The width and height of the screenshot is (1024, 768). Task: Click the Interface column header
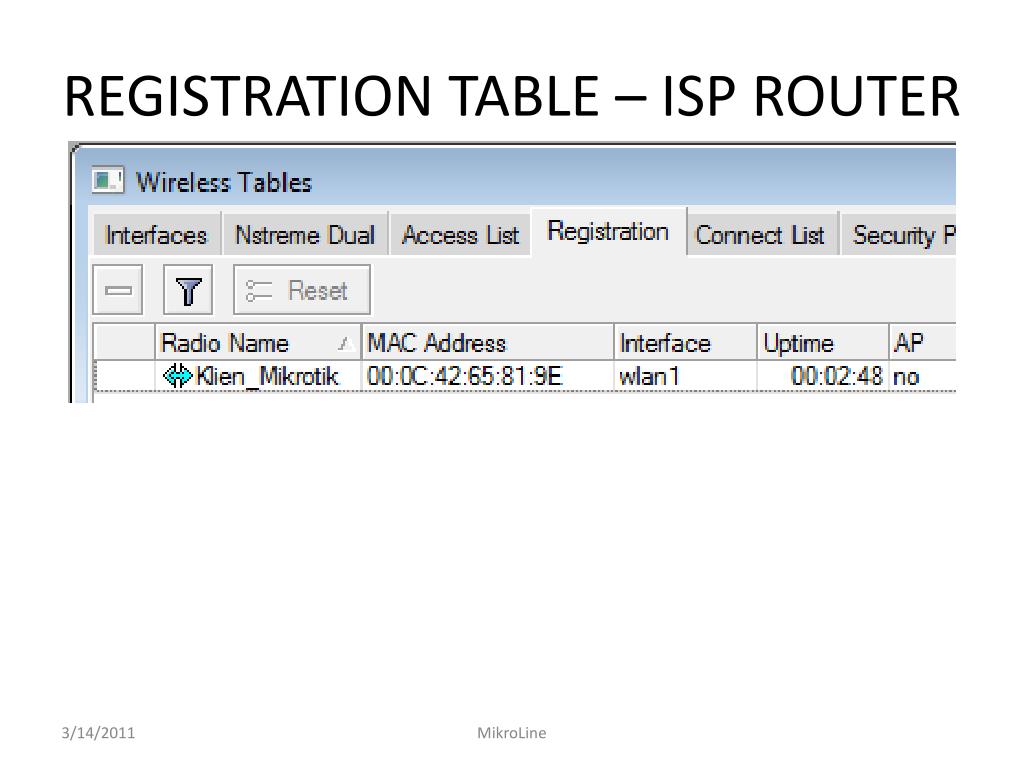click(x=685, y=343)
